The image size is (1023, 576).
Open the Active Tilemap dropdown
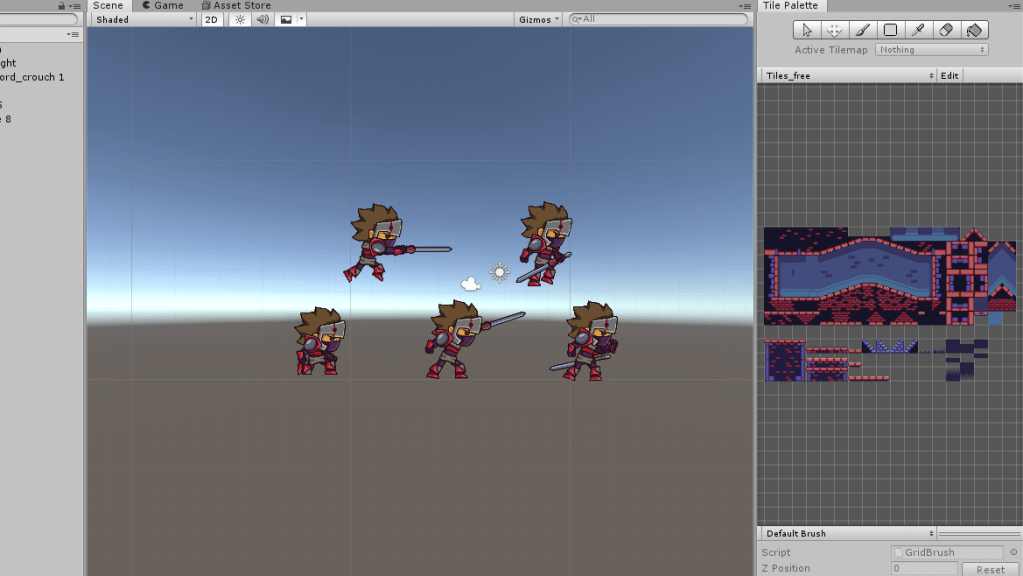tap(932, 50)
